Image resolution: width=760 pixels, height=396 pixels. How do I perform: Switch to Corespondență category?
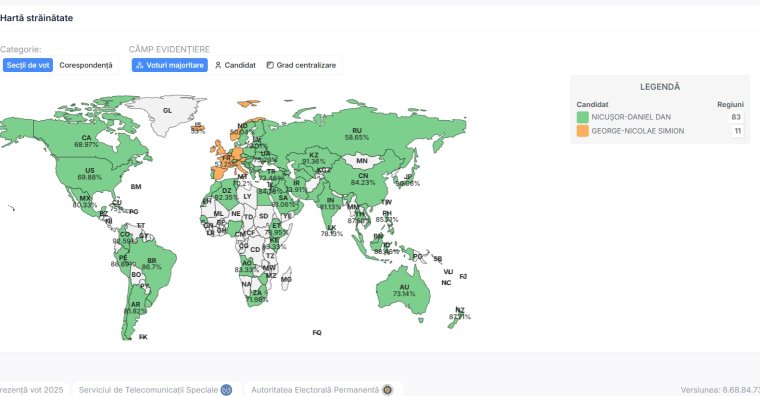(x=86, y=65)
